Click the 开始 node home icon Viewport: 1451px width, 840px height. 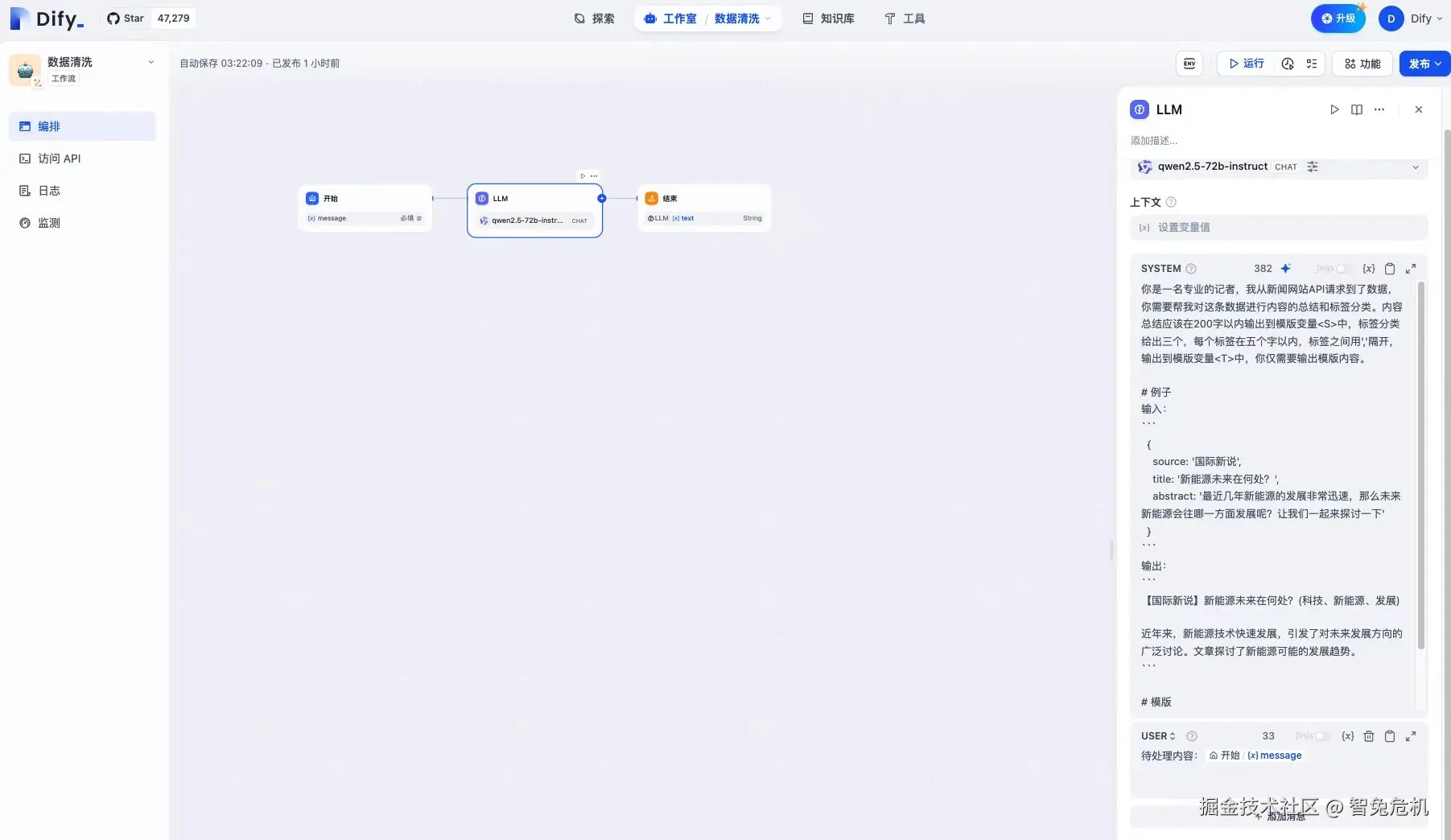click(x=312, y=198)
